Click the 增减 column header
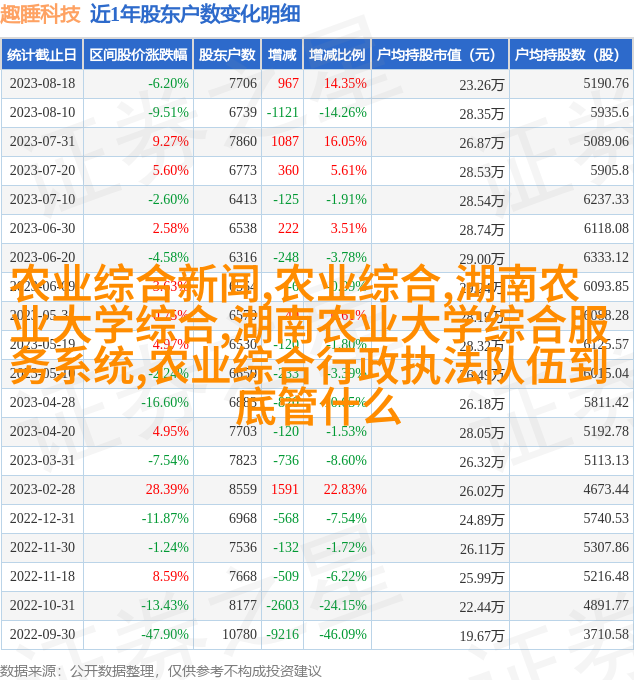The height and width of the screenshot is (680, 634). [x=282, y=55]
